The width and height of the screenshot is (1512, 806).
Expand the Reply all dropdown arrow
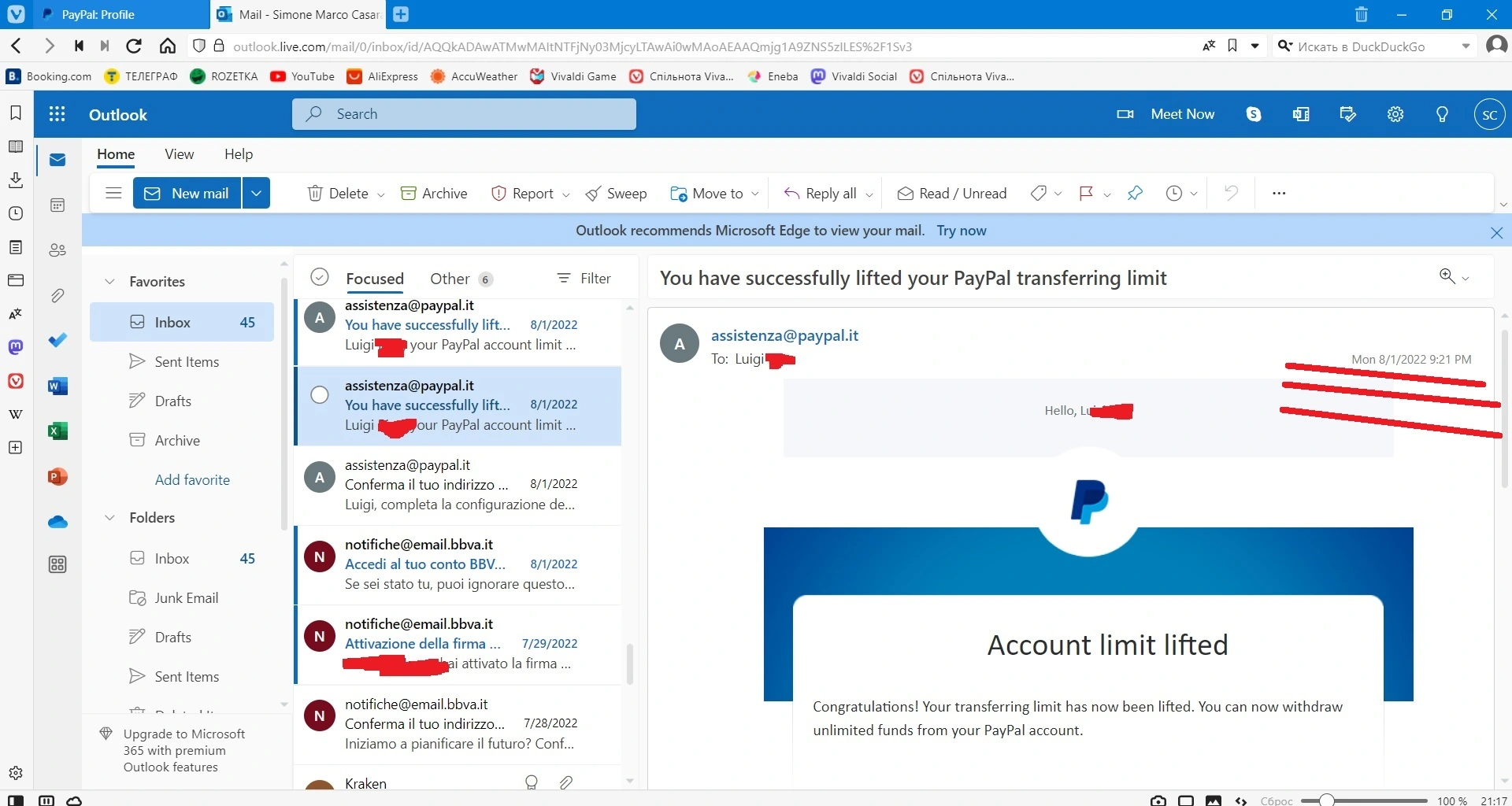coord(869,194)
